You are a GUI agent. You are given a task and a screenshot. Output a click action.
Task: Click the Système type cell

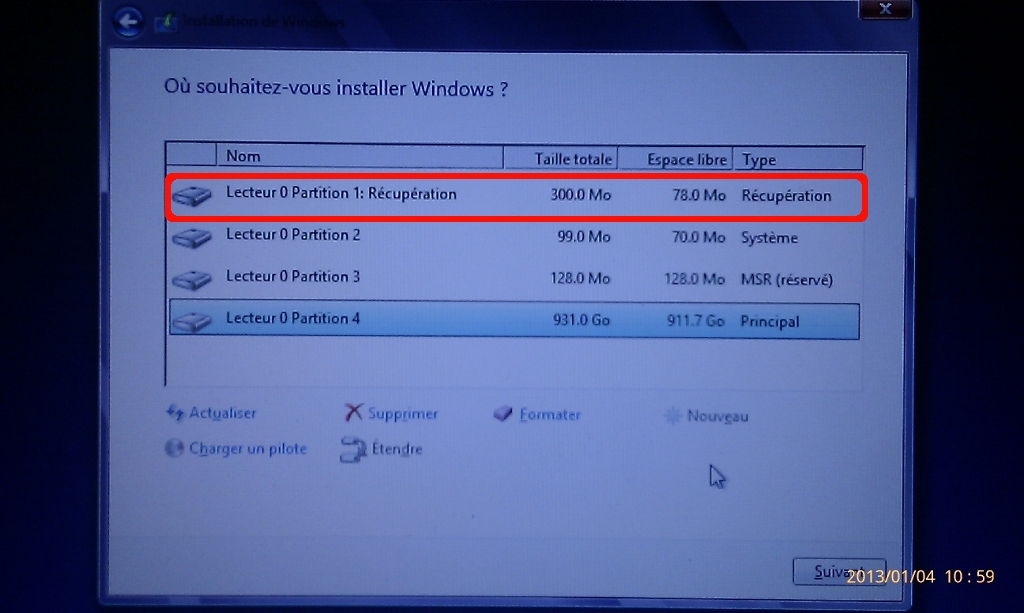pos(769,238)
